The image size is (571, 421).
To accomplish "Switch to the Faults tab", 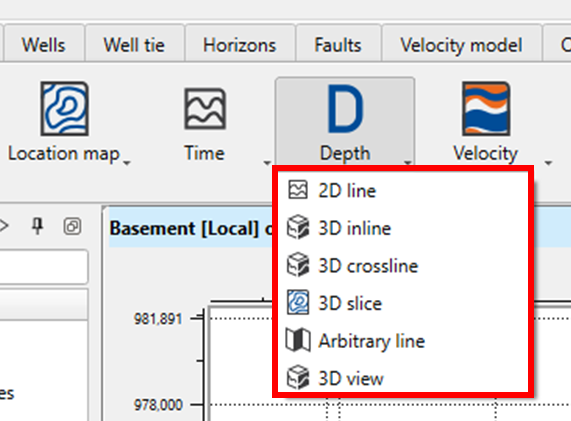I will click(x=338, y=45).
